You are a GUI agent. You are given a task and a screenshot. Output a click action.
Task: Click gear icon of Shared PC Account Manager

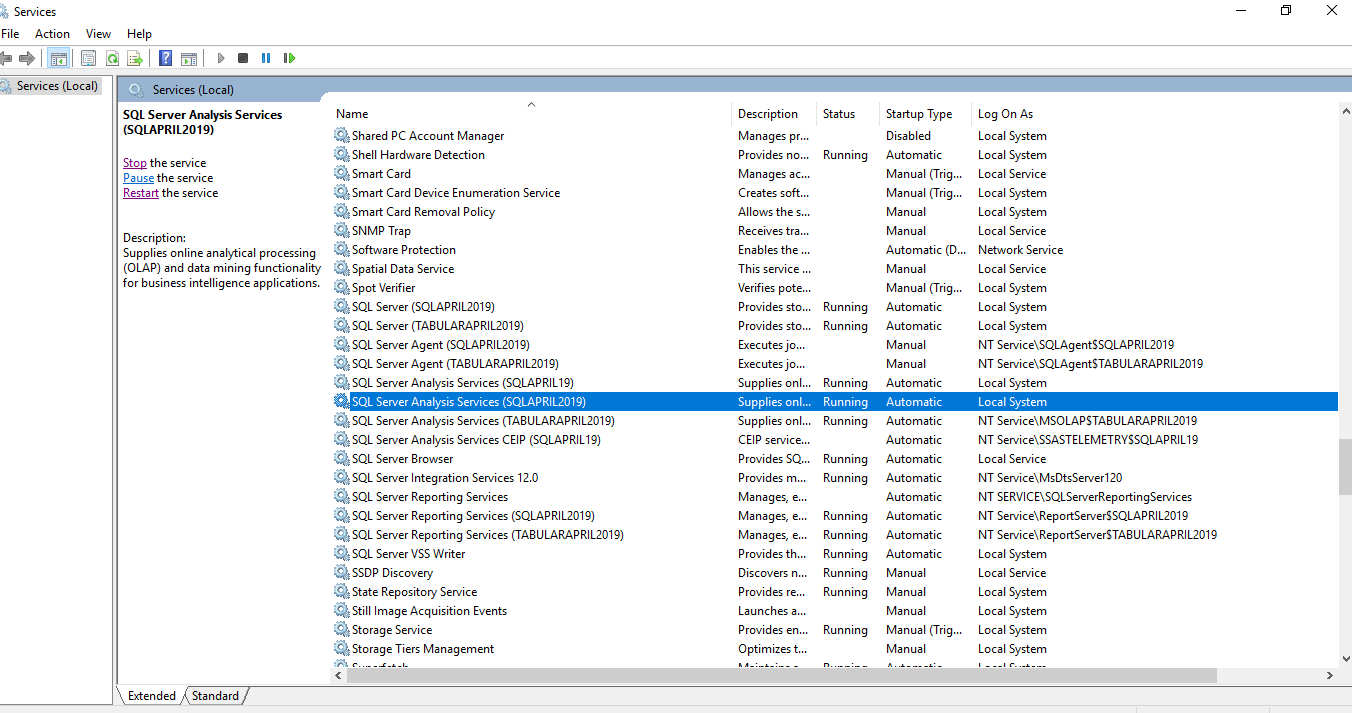point(342,136)
